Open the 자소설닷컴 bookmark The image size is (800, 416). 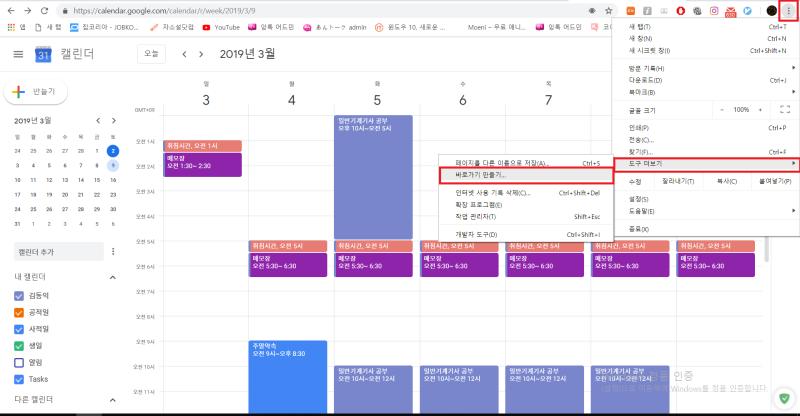click(x=172, y=27)
